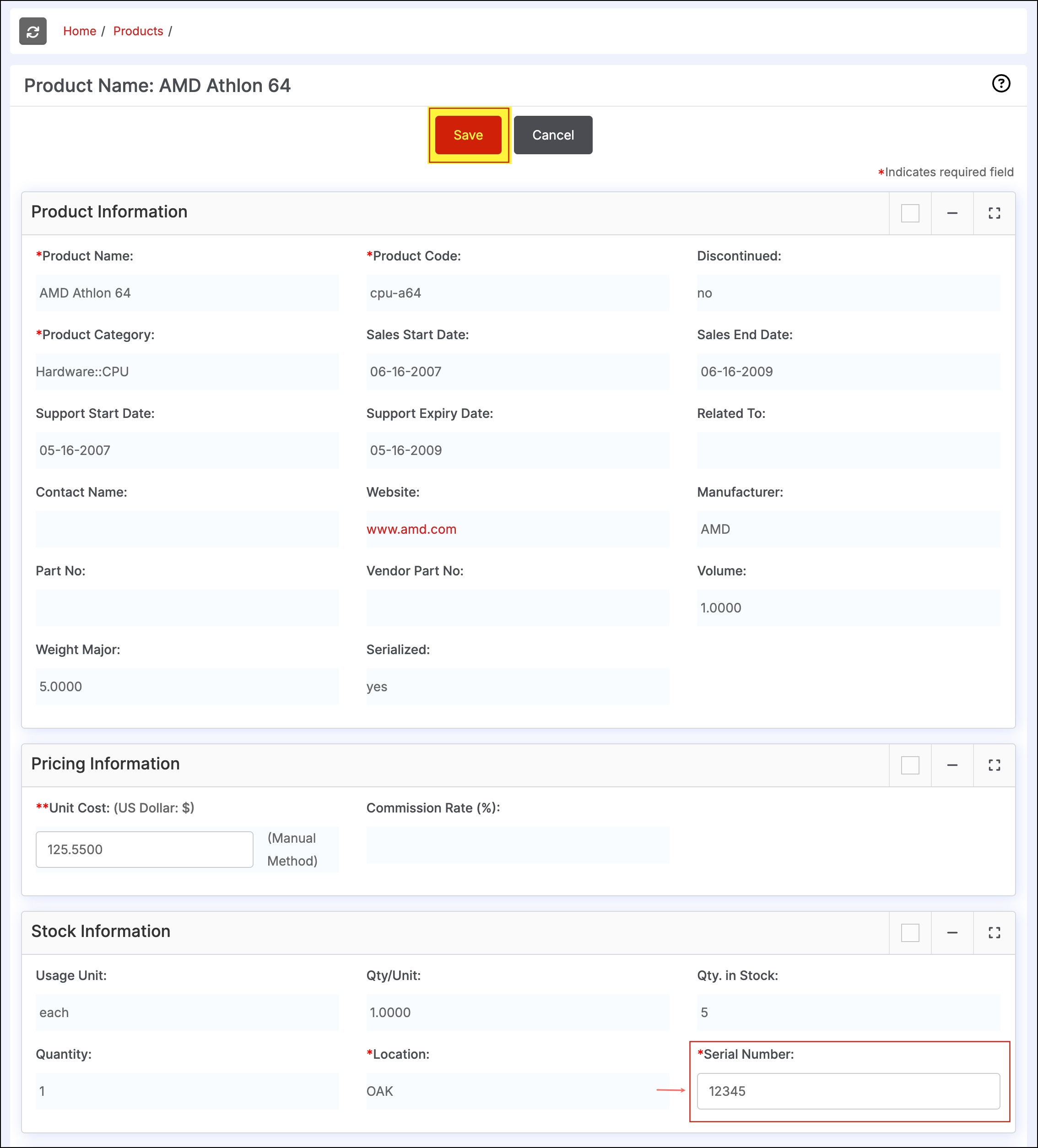Open the help question mark icon
Viewport: 1038px width, 1148px height.
point(1000,84)
